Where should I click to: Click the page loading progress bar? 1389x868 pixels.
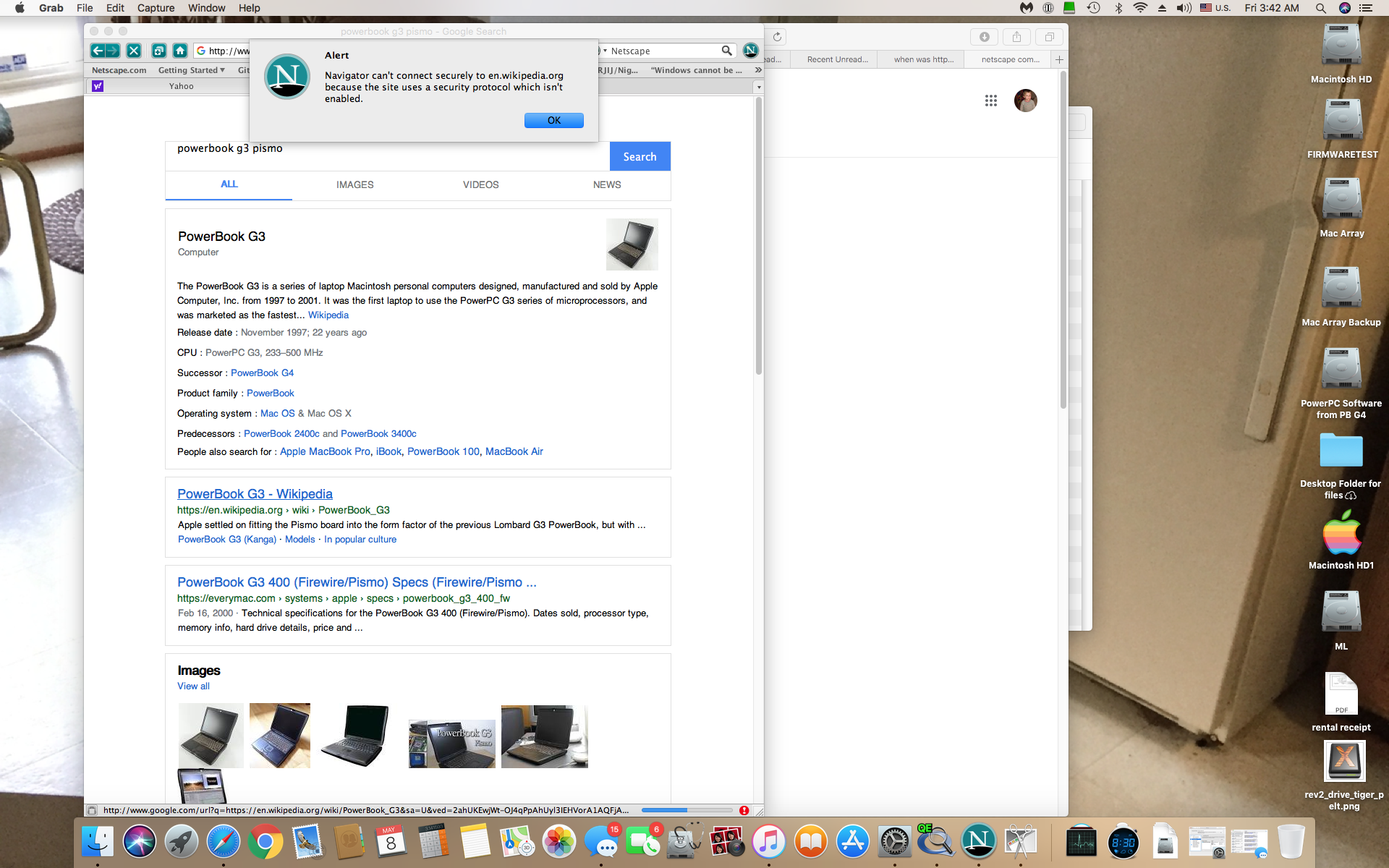(687, 810)
